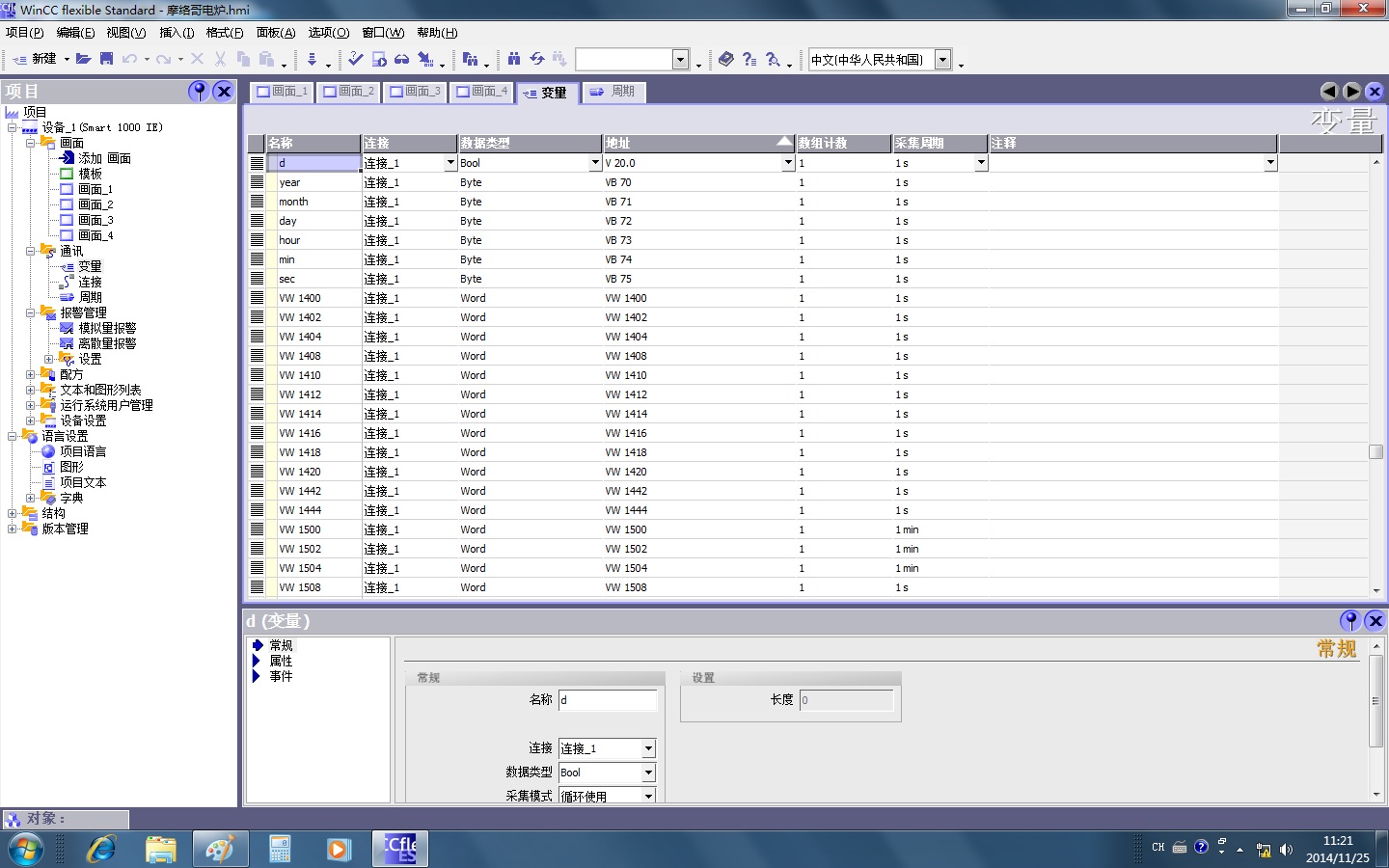This screenshot has height=868, width=1389.
Task: Collapse the 通讯 folder in the project tree
Action: point(31,251)
